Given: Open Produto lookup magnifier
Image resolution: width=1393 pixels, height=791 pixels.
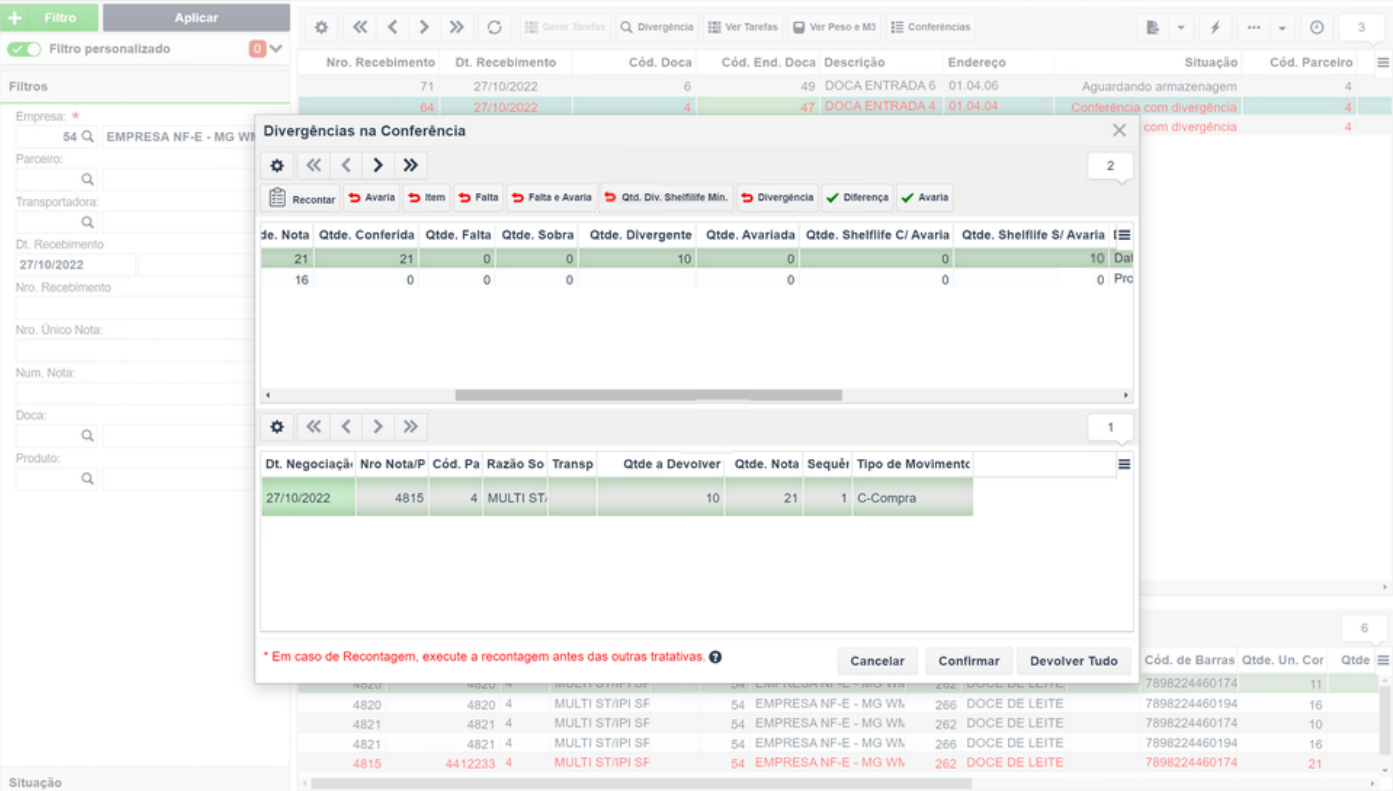Looking at the screenshot, I should (87, 478).
